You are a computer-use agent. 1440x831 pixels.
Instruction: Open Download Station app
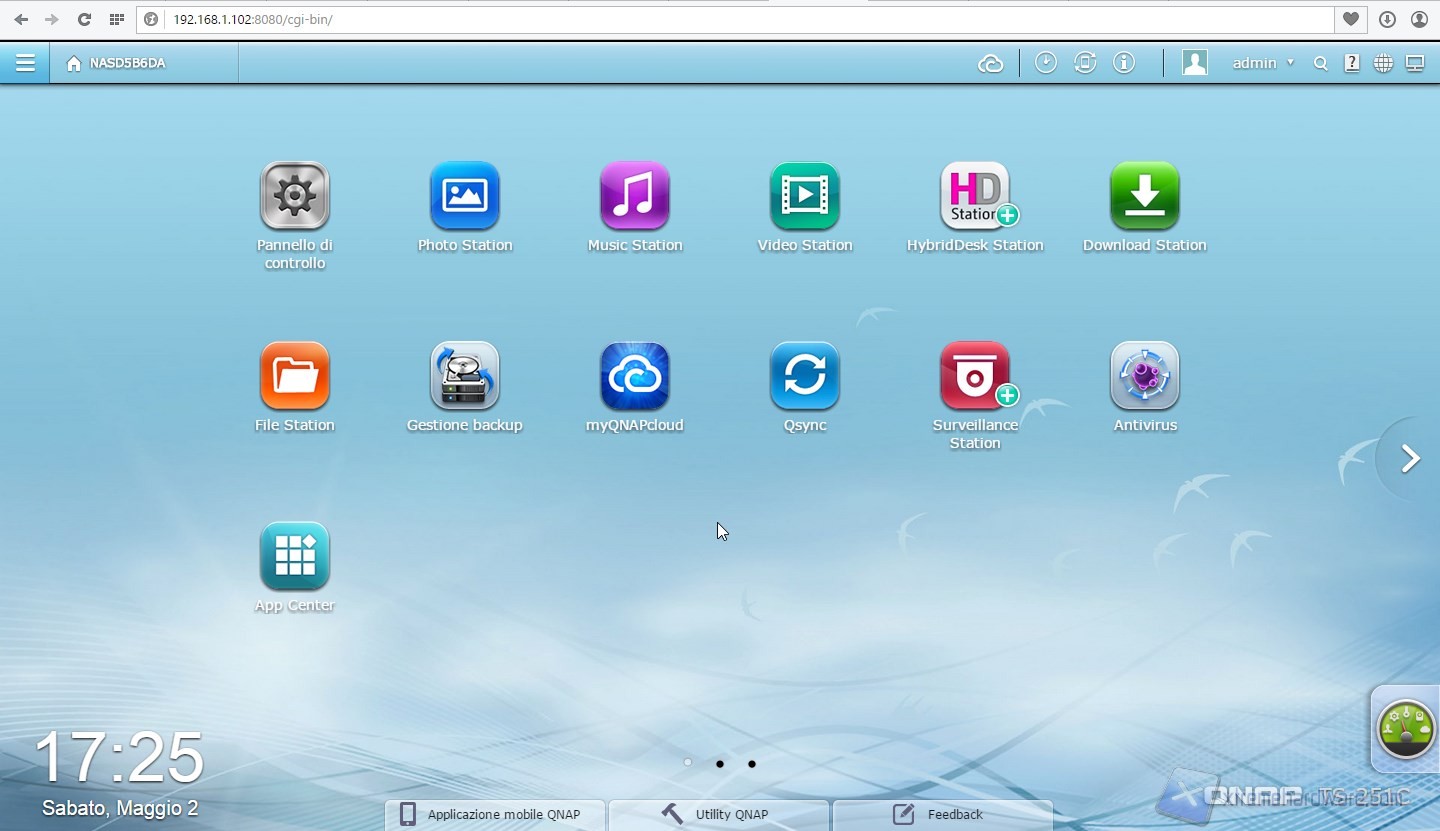pos(1145,197)
